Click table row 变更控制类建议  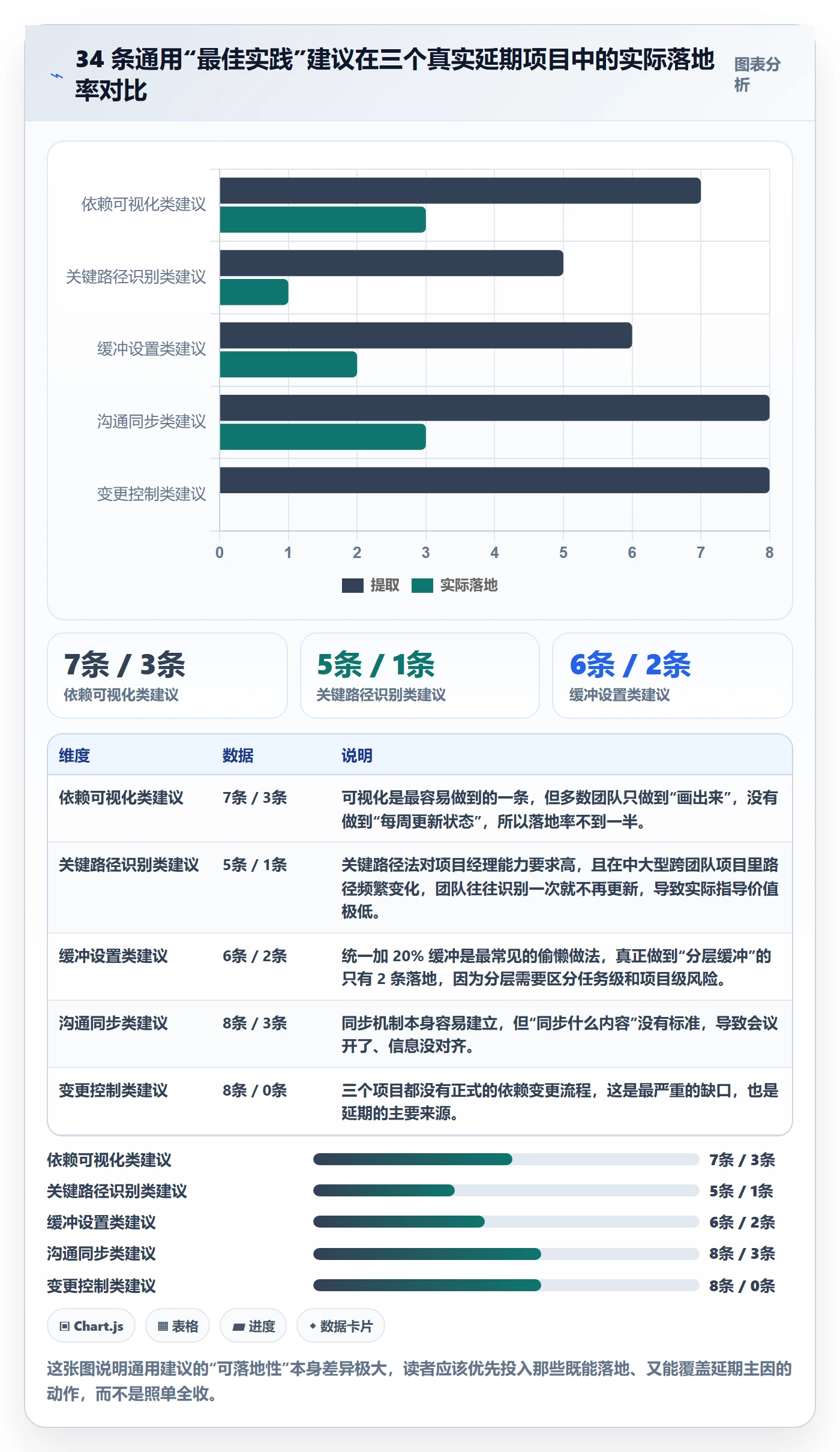pos(420,1101)
